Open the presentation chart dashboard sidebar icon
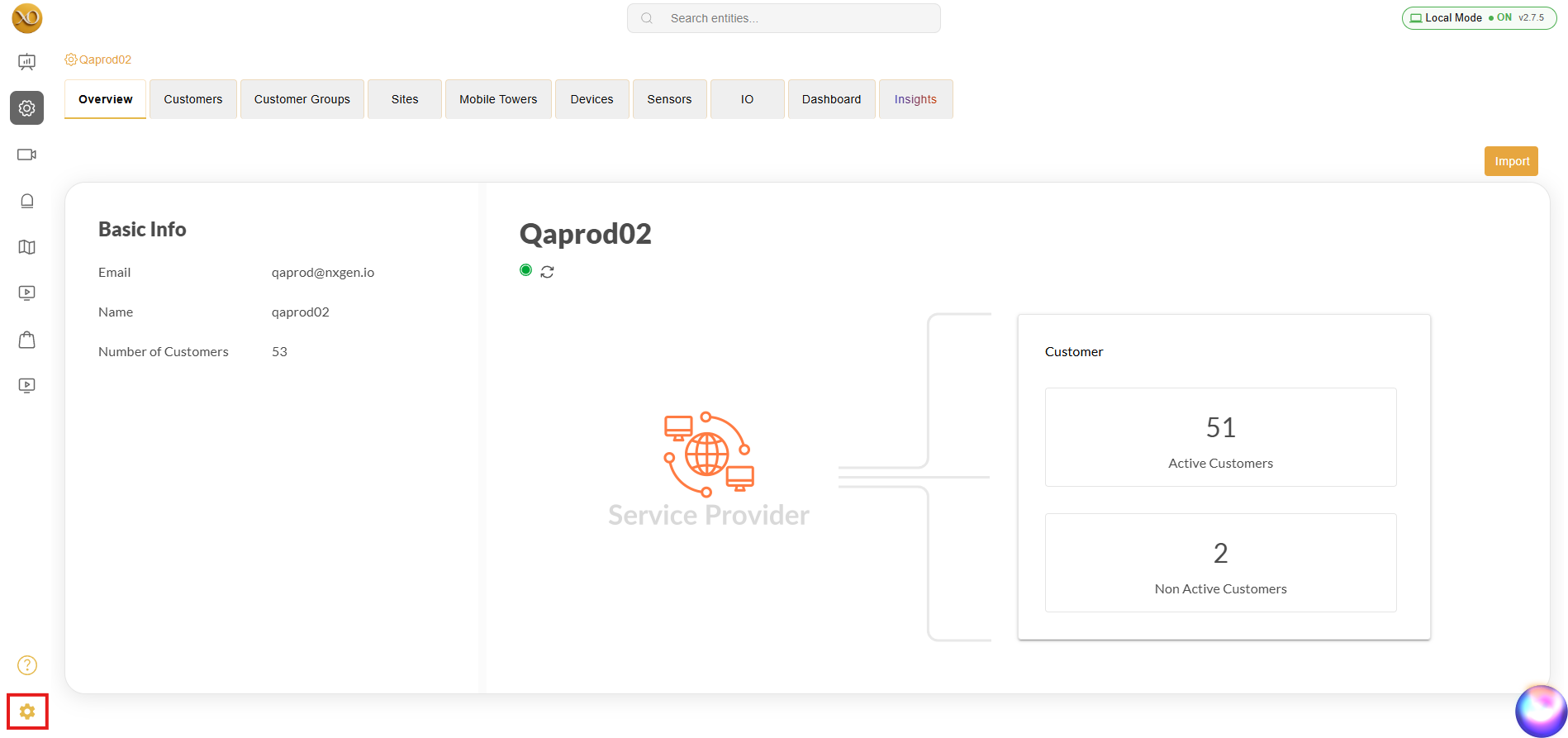This screenshot has height=738, width=1568. coord(26,62)
